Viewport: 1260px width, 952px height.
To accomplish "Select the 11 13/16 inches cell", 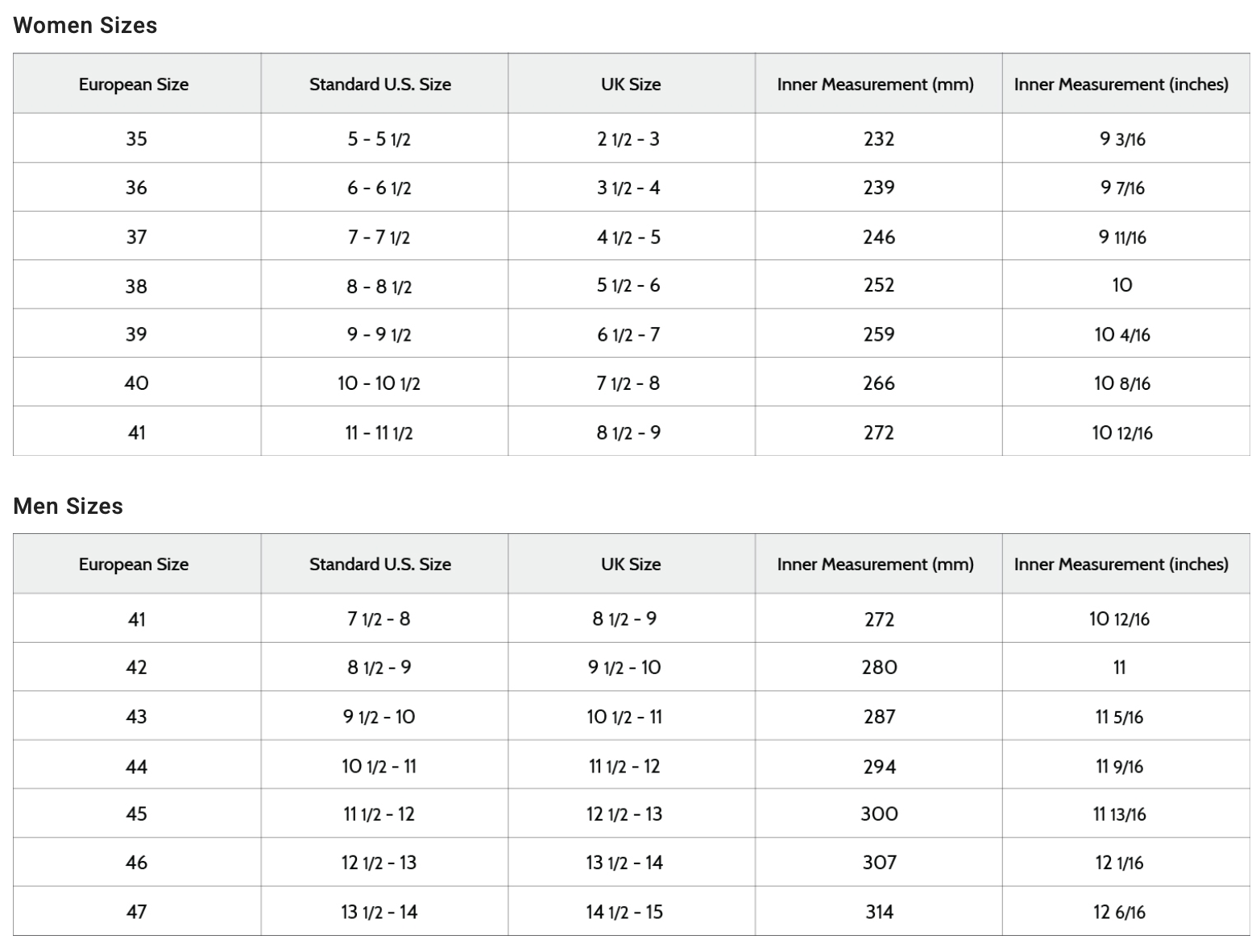I will click(1120, 814).
